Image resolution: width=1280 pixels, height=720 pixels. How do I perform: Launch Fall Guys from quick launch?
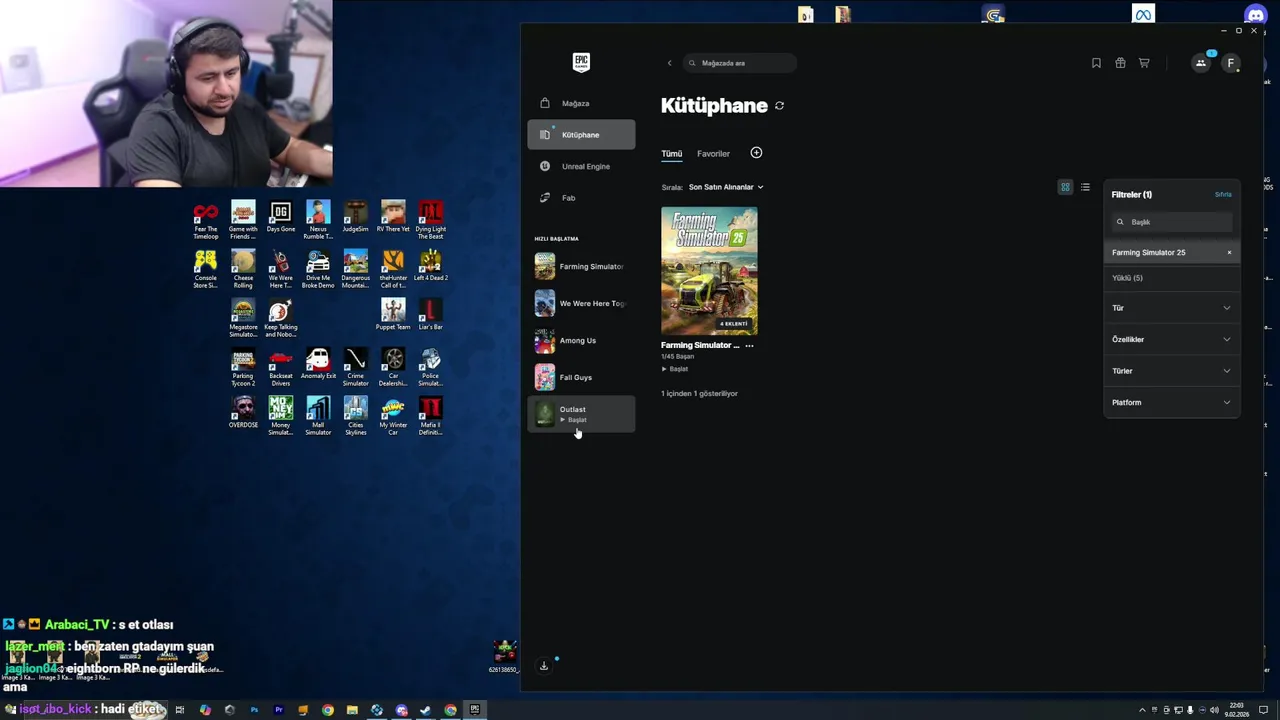click(580, 377)
